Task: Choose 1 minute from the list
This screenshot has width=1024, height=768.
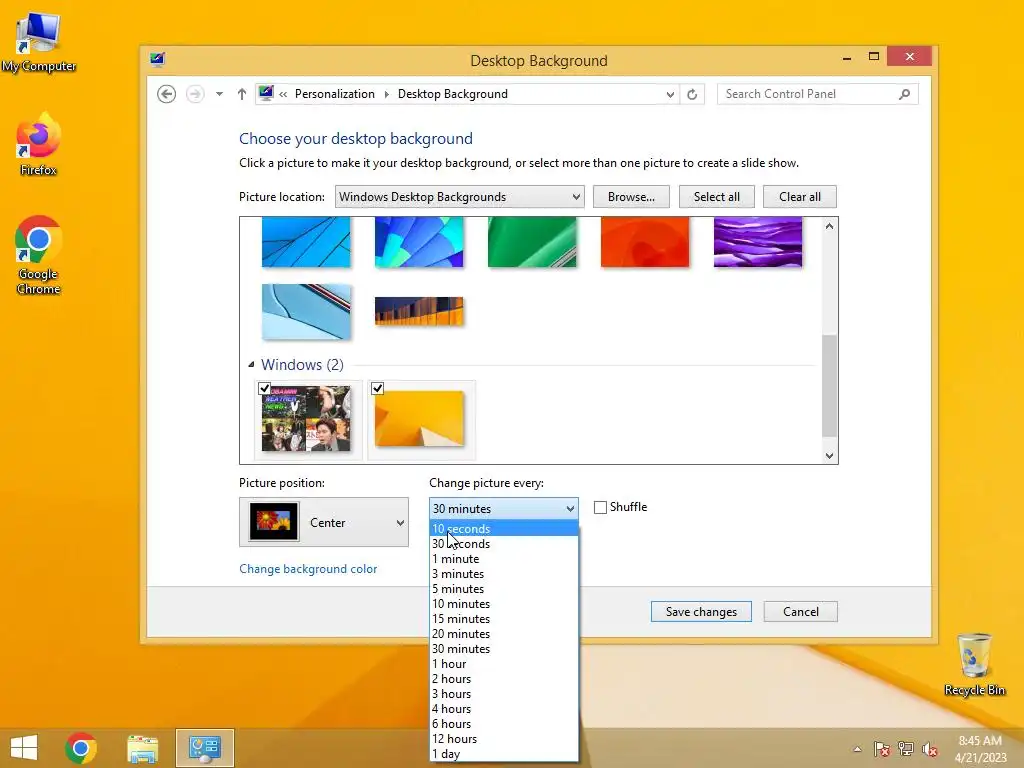Action: [x=504, y=558]
